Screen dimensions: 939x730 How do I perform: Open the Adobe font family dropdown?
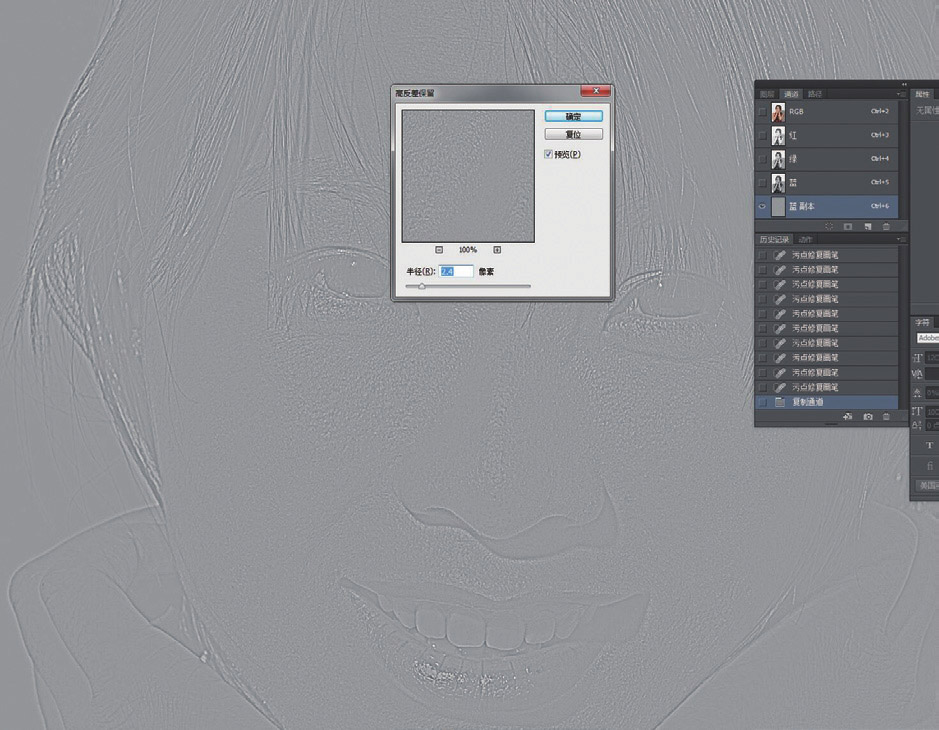(927, 338)
